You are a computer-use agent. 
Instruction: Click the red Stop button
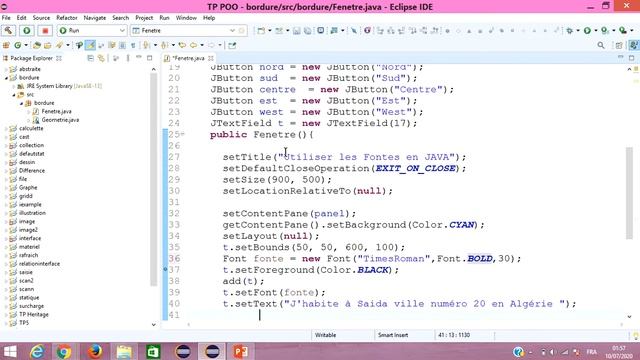pos(45,31)
